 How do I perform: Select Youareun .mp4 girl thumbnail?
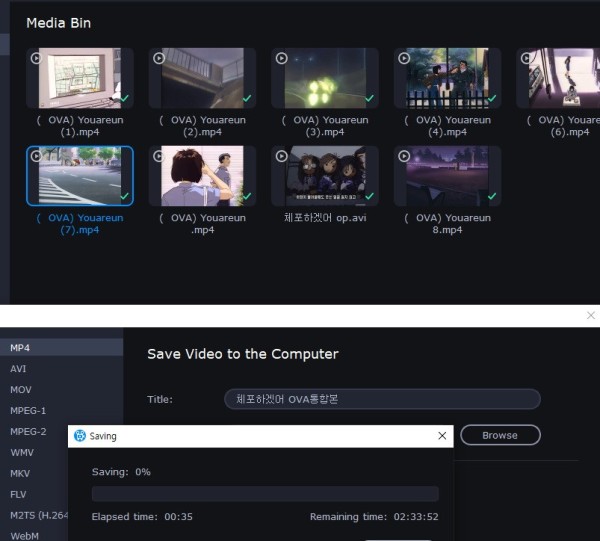[202, 176]
